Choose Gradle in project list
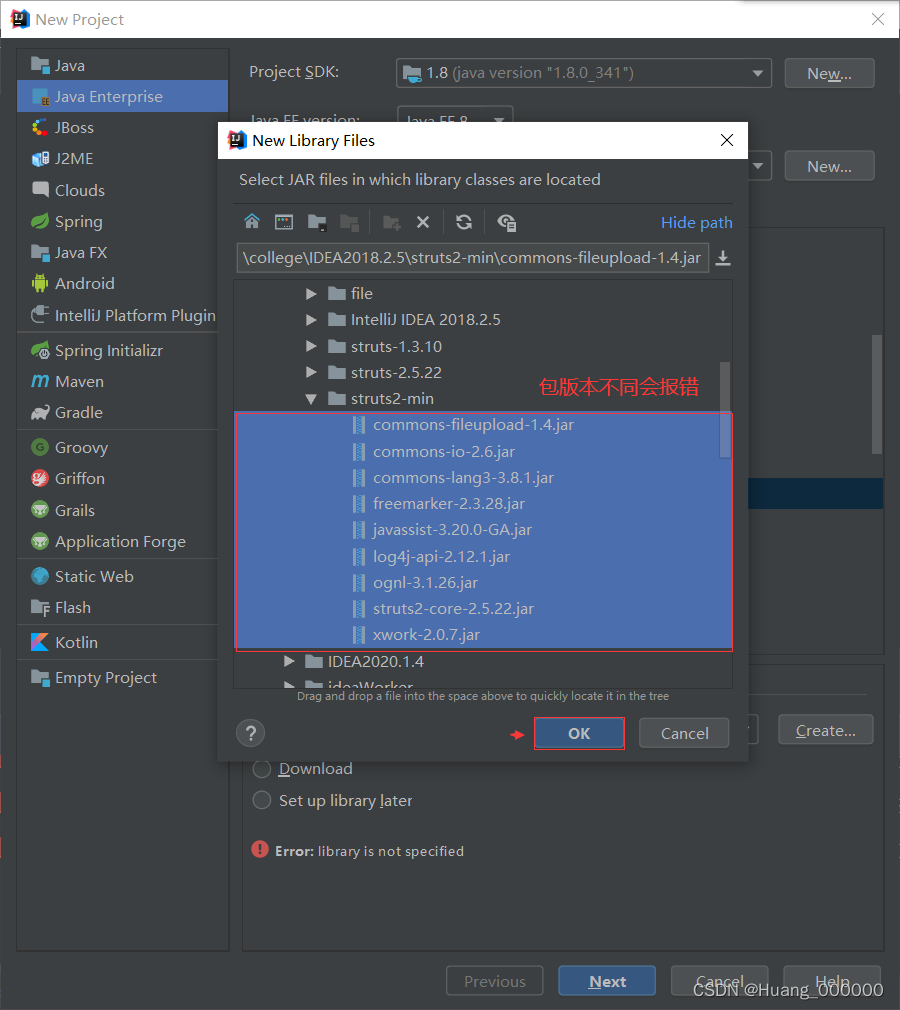This screenshot has height=1010, width=900. click(x=118, y=412)
